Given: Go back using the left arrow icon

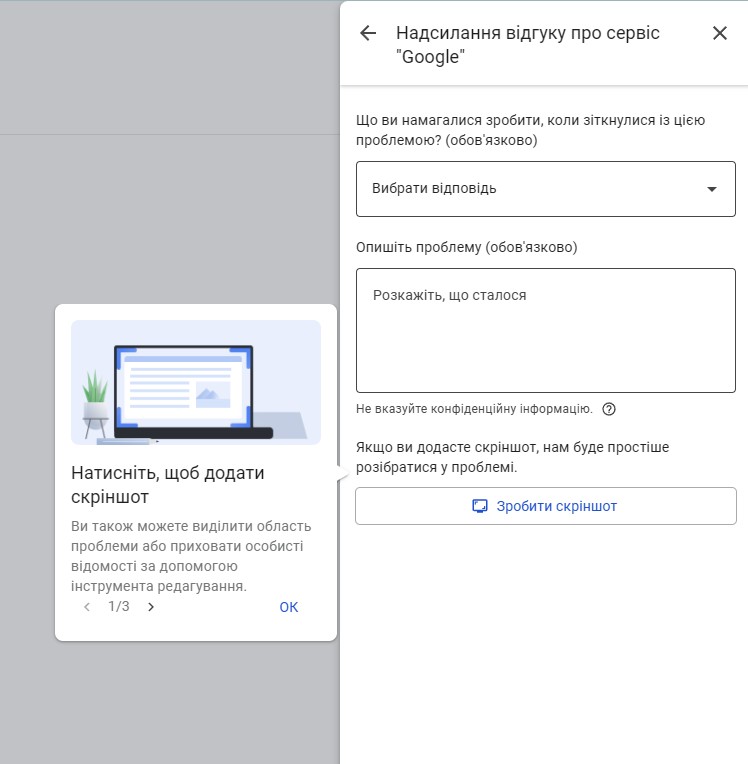Looking at the screenshot, I should [368, 33].
